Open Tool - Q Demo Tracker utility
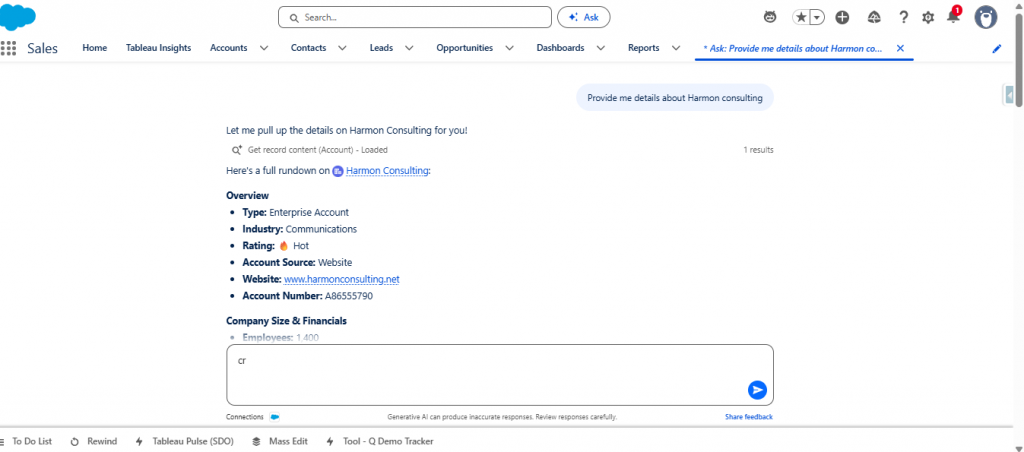 tap(379, 442)
